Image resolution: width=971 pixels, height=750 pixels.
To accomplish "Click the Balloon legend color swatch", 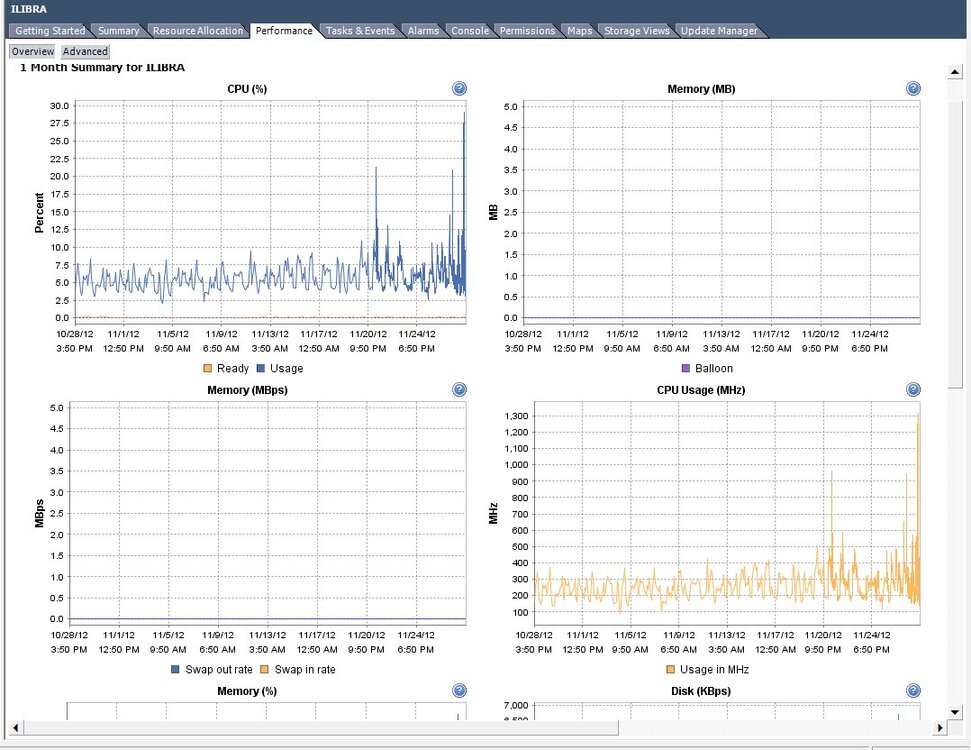I will point(686,368).
